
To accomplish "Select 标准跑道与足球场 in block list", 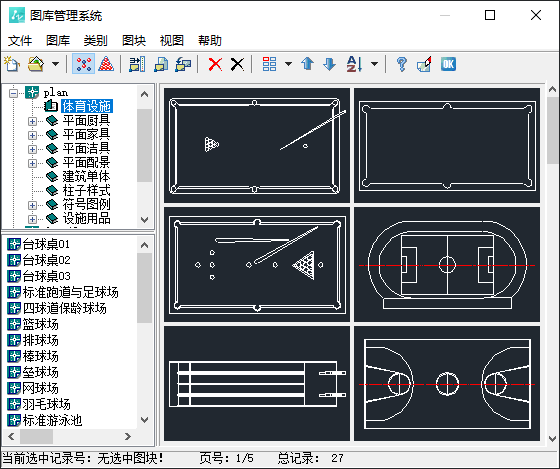I will pyautogui.click(x=70, y=293).
